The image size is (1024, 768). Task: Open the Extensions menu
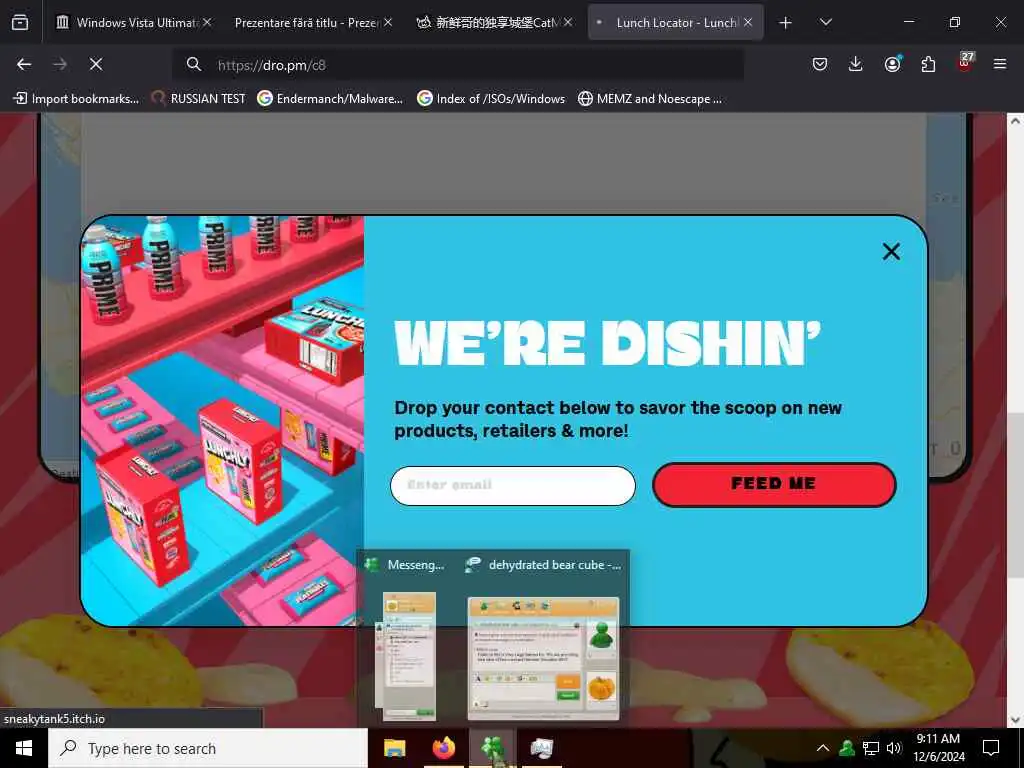pos(928,64)
